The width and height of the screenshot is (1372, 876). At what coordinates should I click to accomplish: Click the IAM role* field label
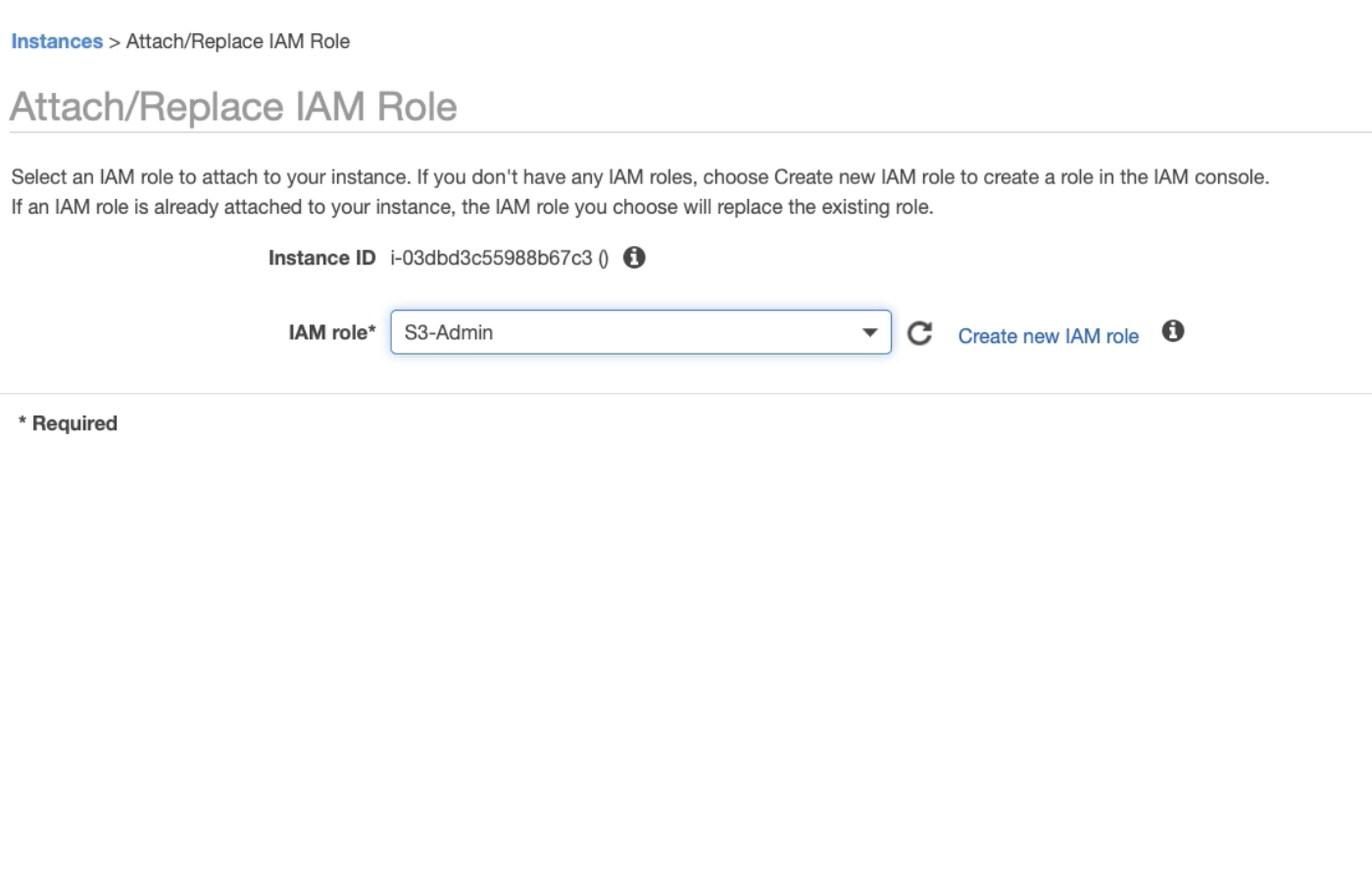tap(332, 332)
